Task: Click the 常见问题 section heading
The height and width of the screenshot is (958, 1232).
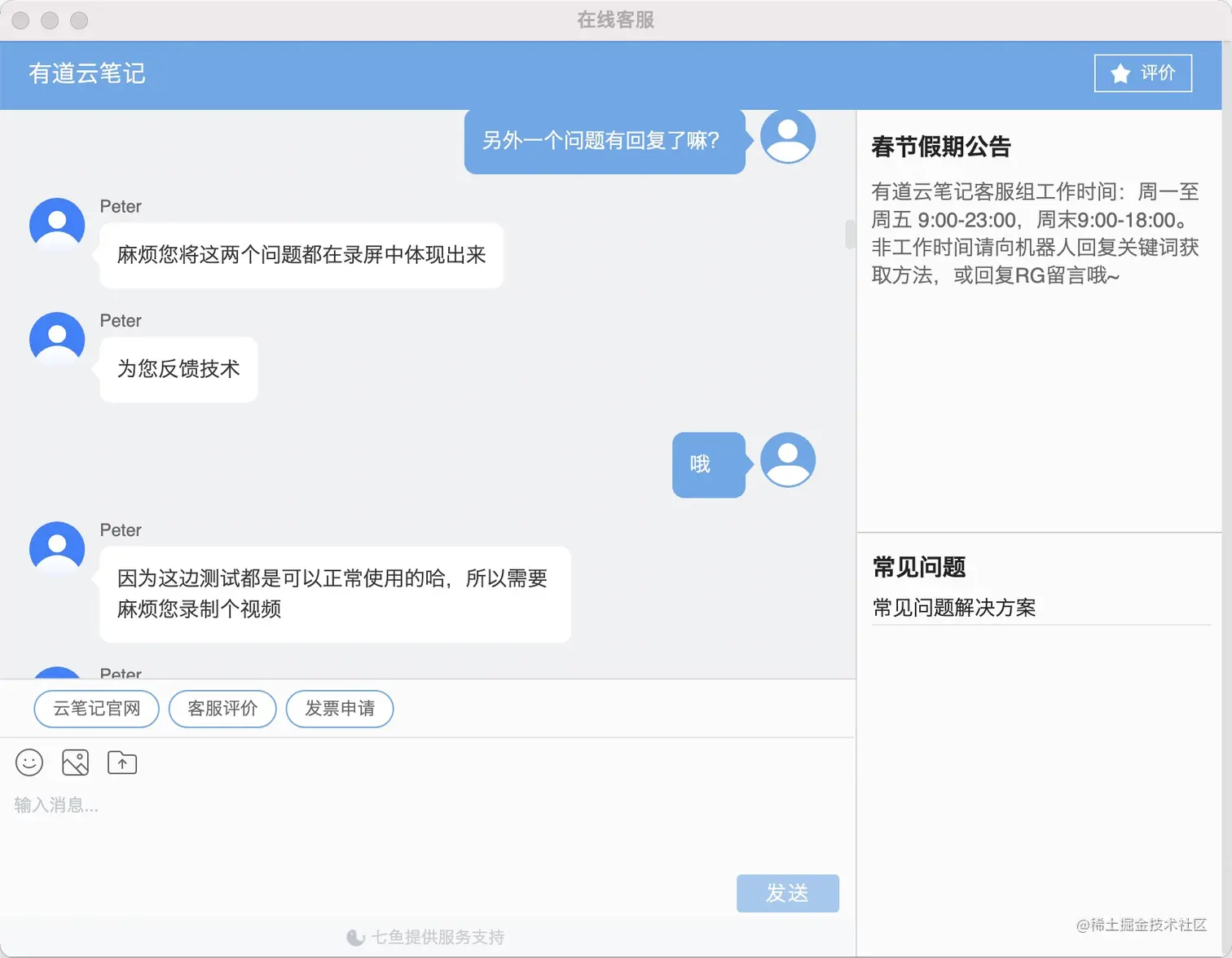Action: [919, 567]
